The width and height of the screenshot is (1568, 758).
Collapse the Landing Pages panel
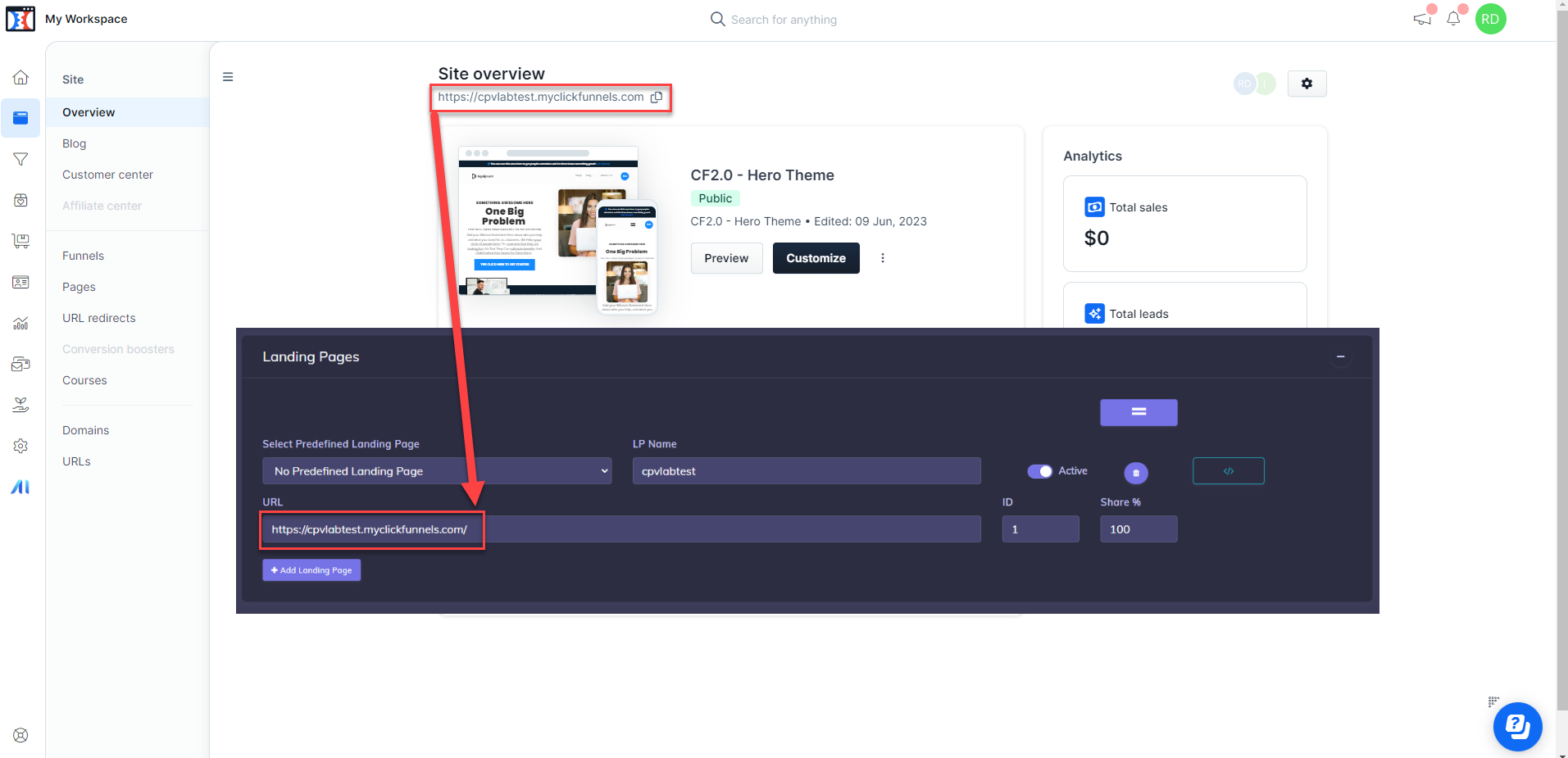[1340, 356]
